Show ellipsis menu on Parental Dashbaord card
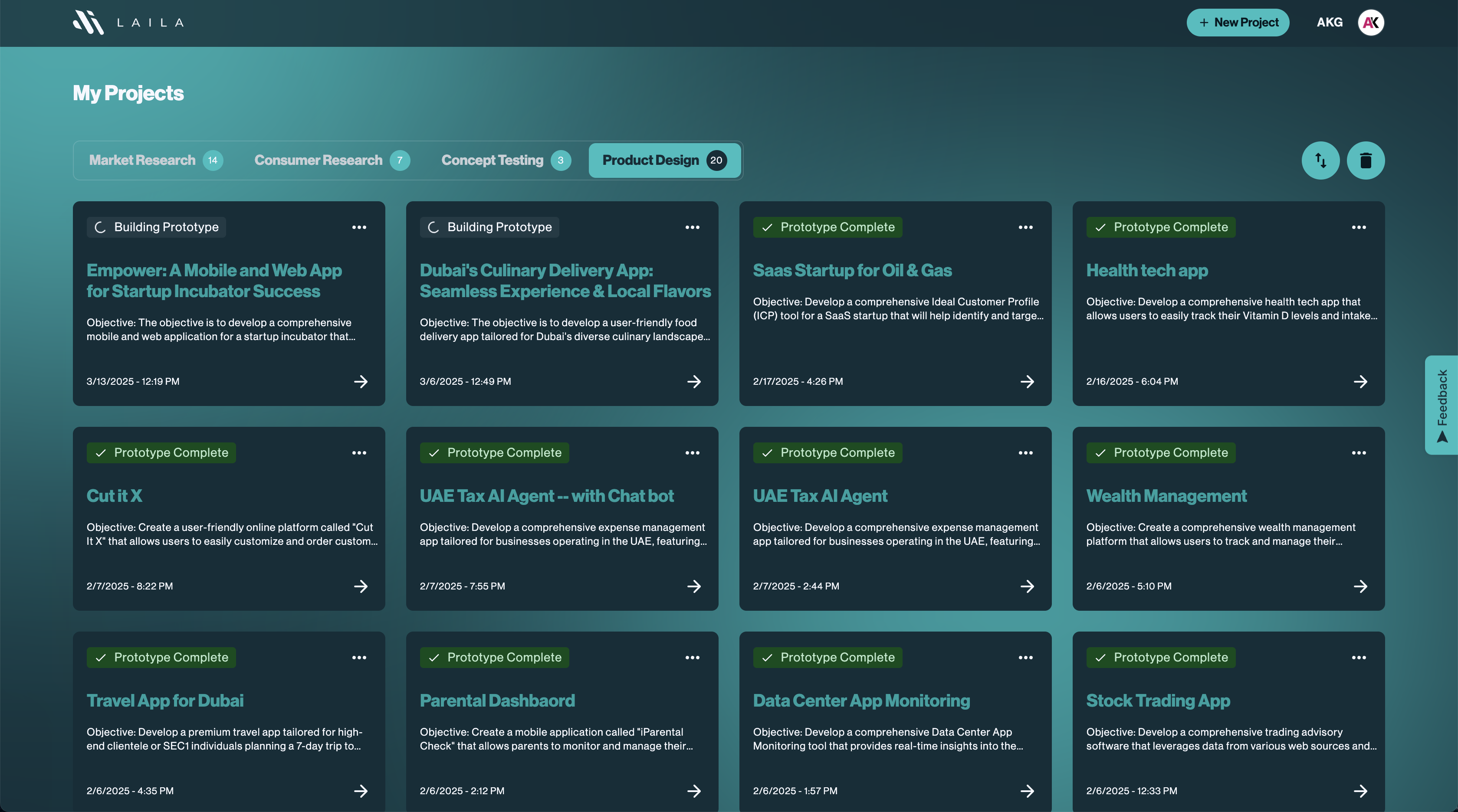The image size is (1458, 812). click(x=692, y=658)
